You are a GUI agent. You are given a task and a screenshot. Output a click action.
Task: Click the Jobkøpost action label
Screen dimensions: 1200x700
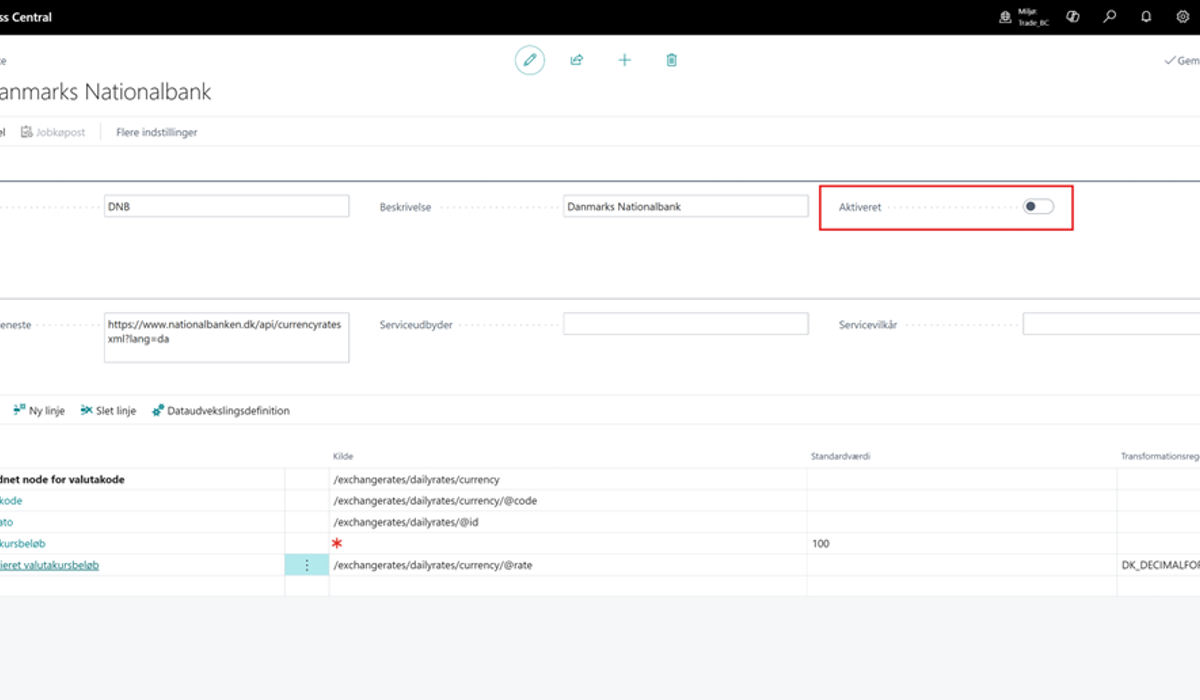61,132
